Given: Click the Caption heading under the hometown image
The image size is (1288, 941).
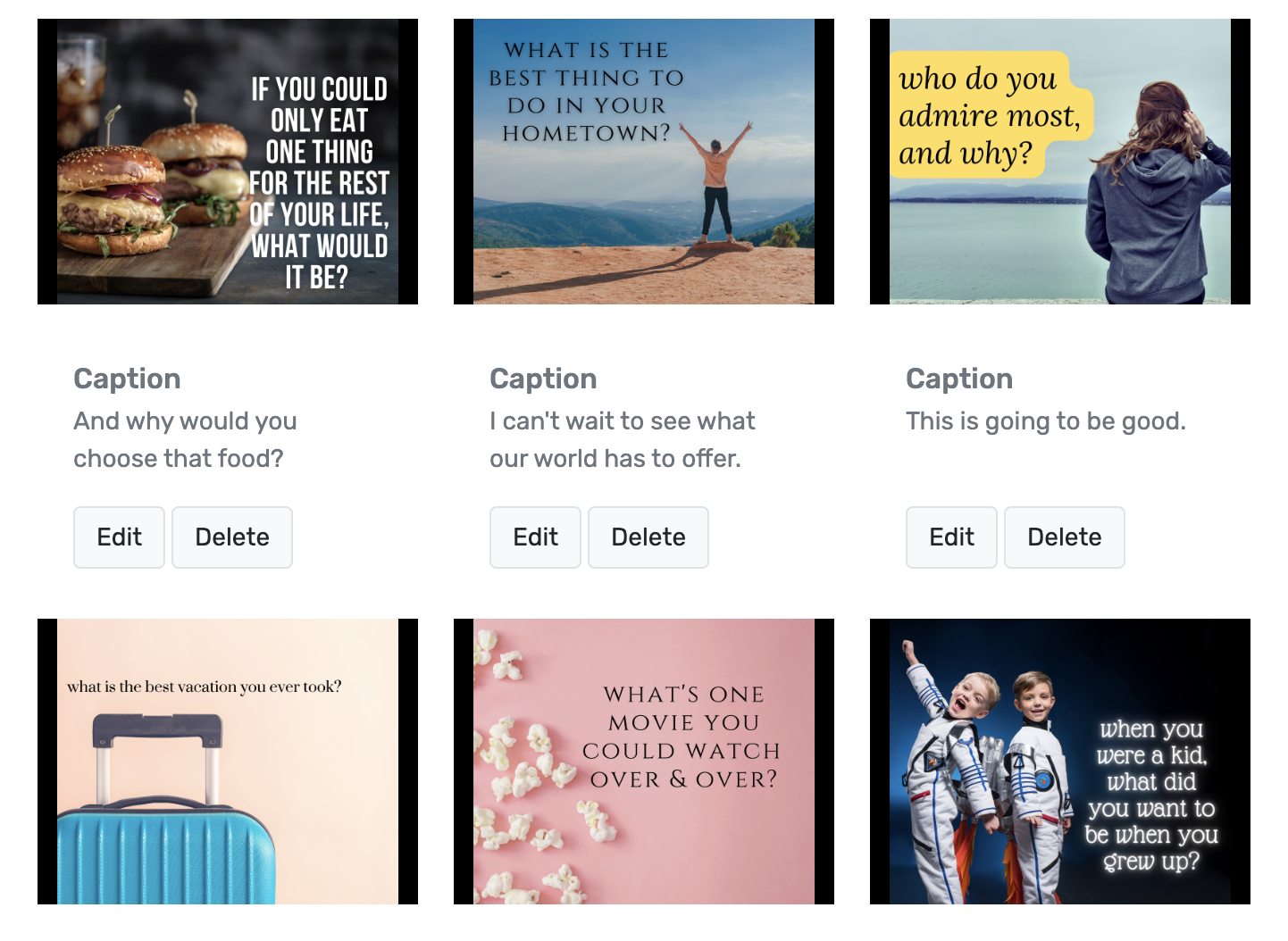Looking at the screenshot, I should (x=543, y=379).
